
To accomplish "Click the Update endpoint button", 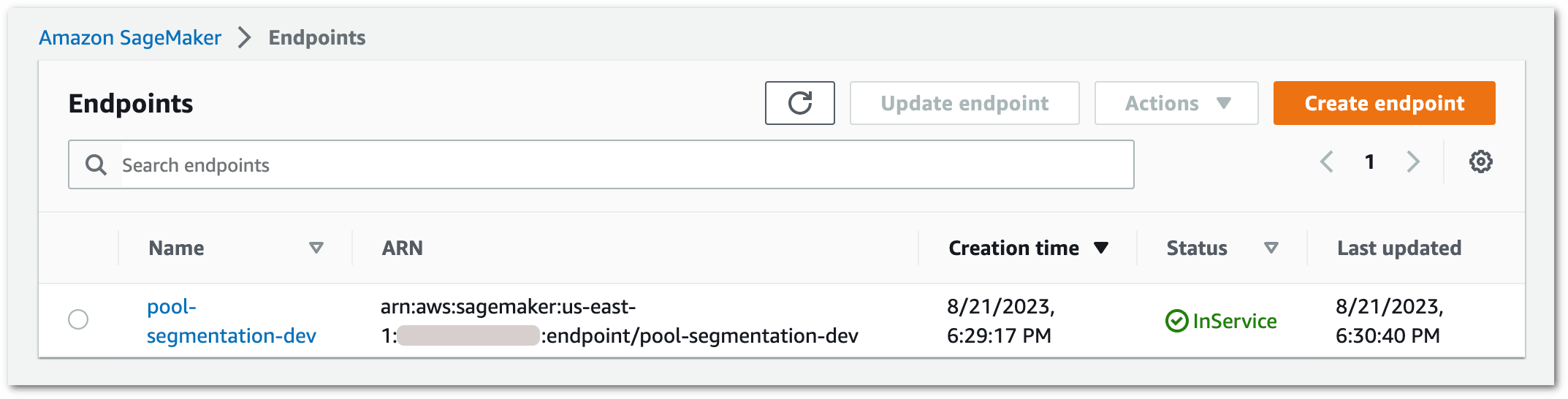I will click(x=964, y=103).
